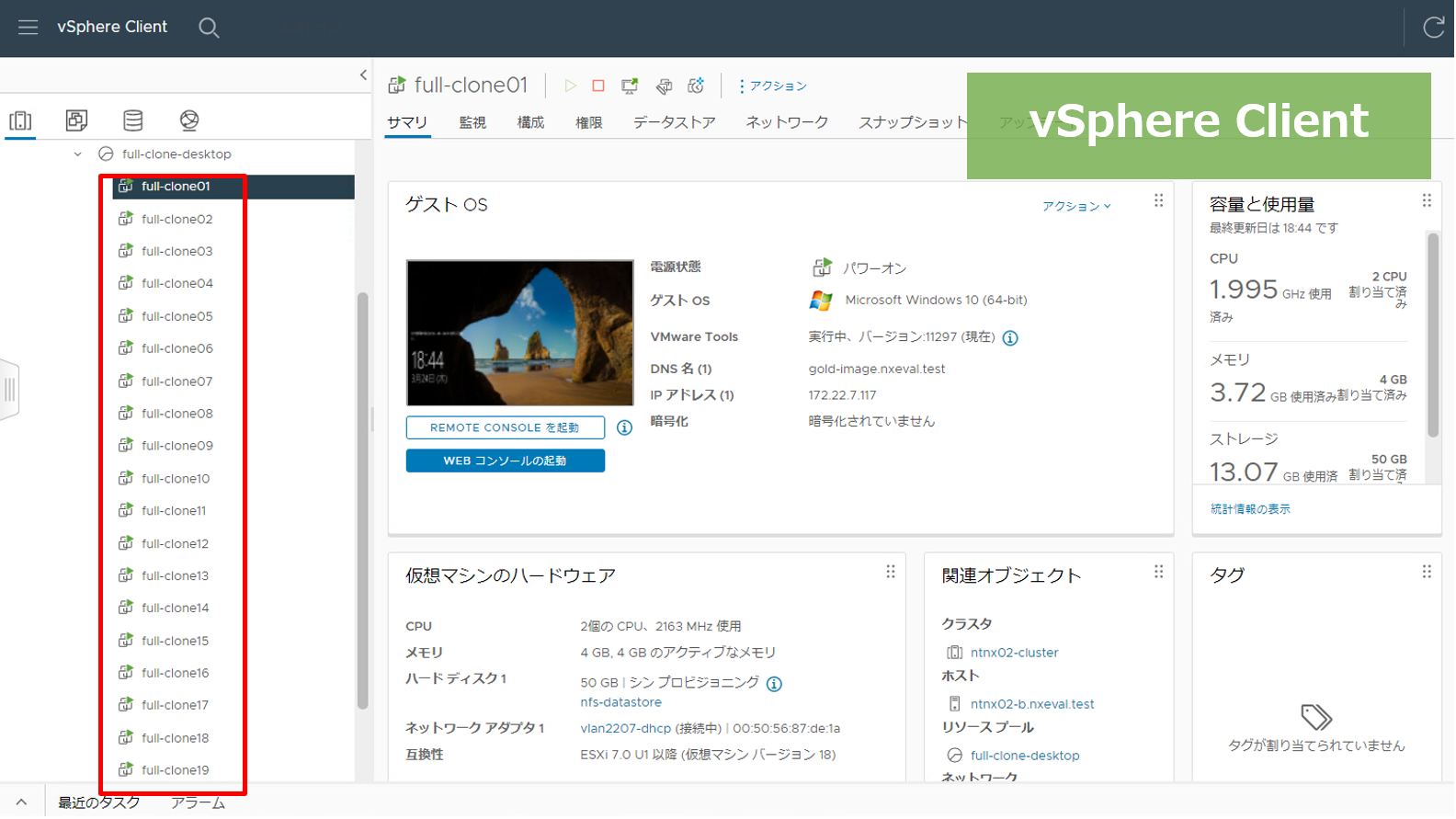Click the Power On play icon

point(570,86)
